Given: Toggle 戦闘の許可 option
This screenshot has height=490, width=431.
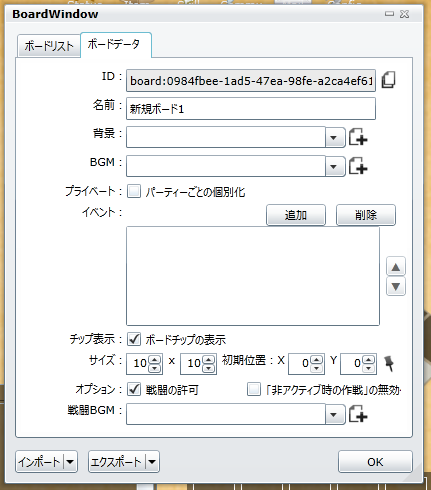Looking at the screenshot, I should 134,389.
